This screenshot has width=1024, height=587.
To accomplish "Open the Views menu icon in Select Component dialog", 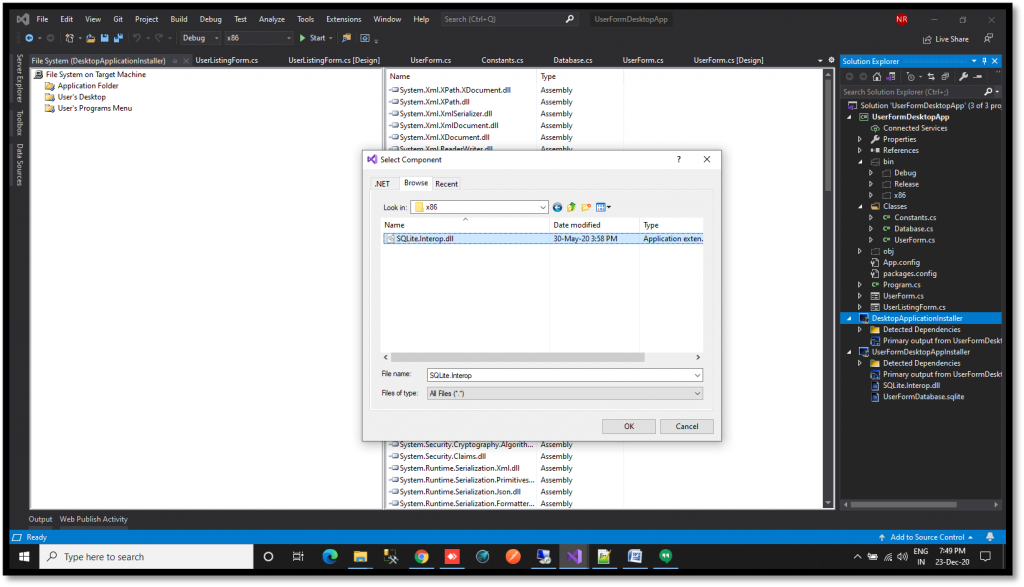I will coord(601,207).
